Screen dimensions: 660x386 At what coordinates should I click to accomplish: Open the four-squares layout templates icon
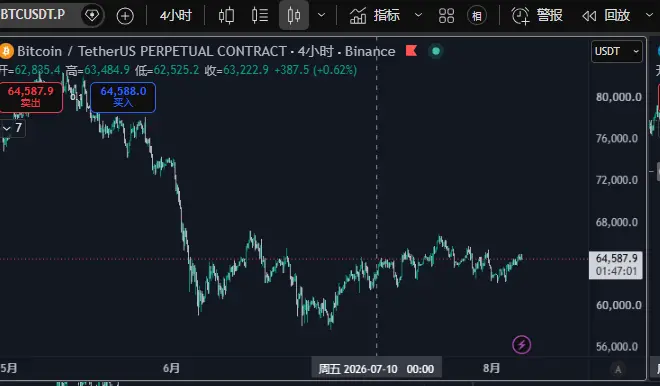click(446, 16)
